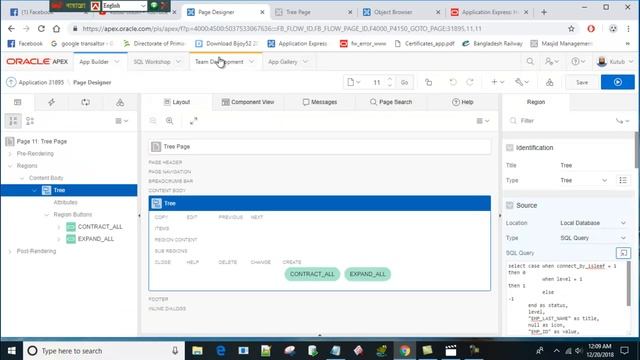Open the help question-mark menu
The height and width of the screenshot is (360, 640).
point(578,62)
